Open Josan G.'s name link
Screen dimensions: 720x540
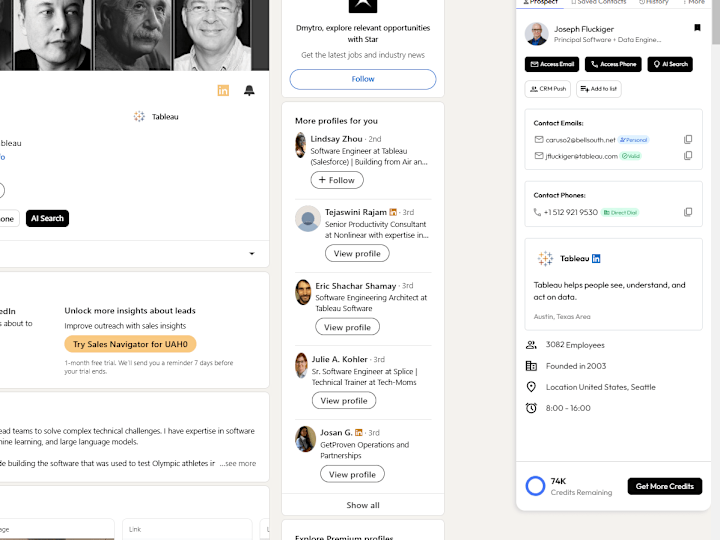[336, 433]
